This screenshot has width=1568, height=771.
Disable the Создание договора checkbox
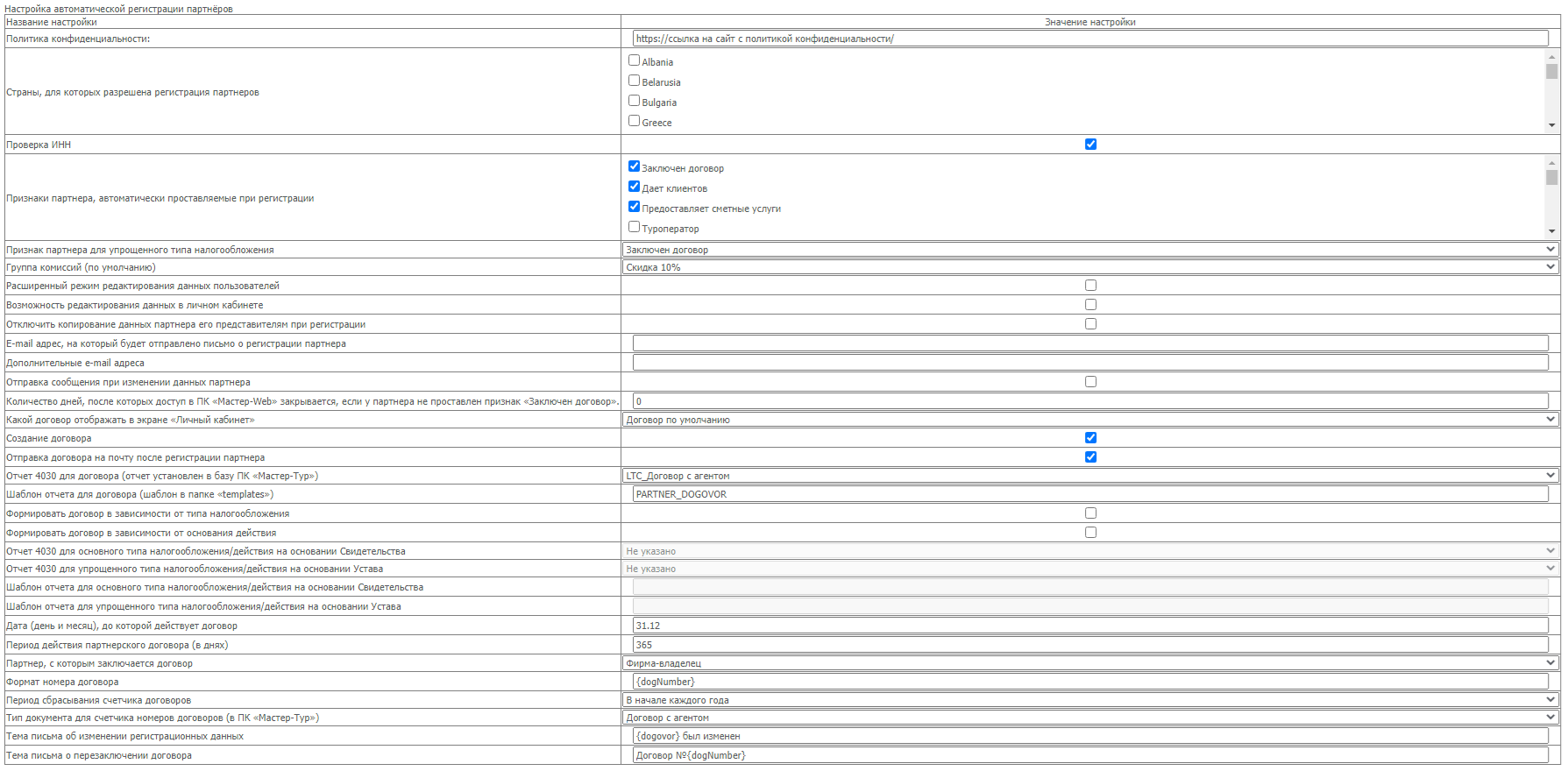point(1090,438)
